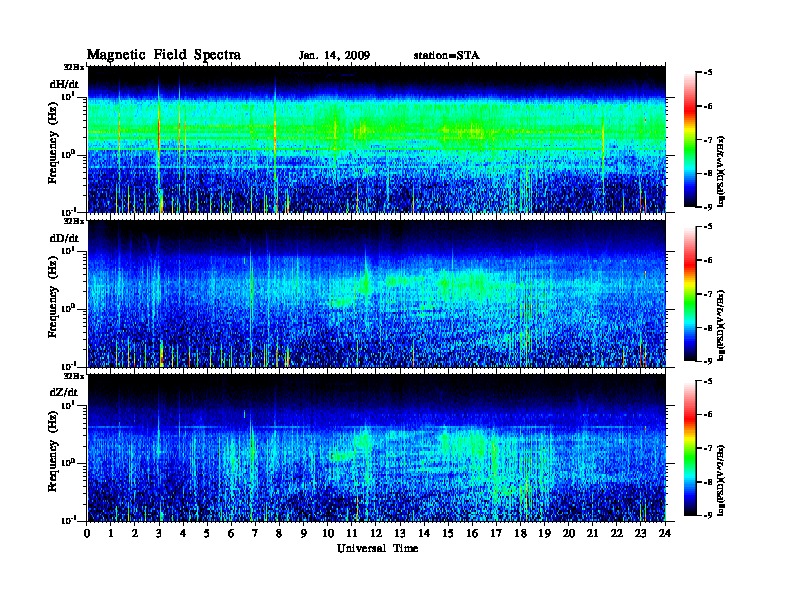Click hour tick label "6" on time axis
The width and height of the screenshot is (792, 612).
231,533
